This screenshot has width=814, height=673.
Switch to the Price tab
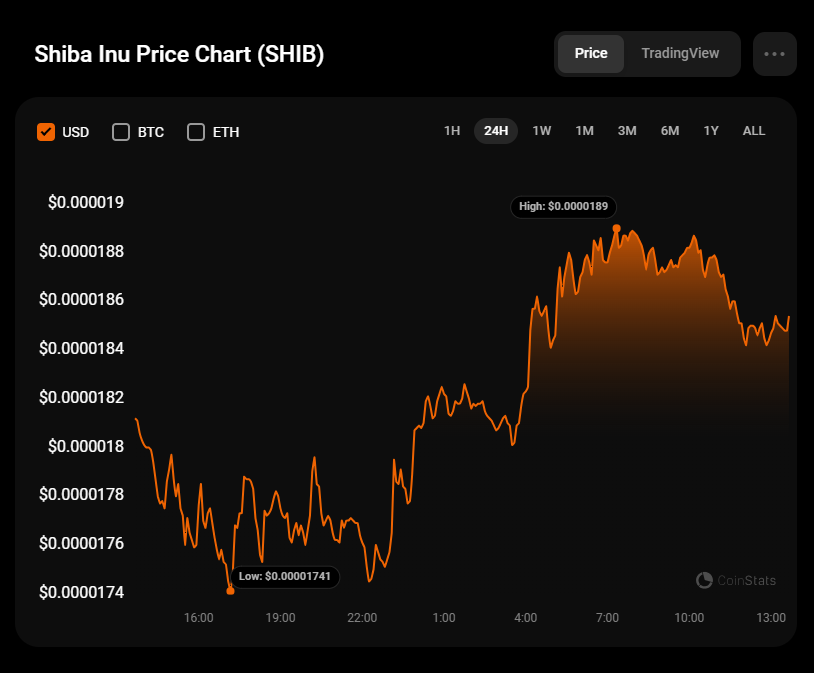tap(590, 54)
